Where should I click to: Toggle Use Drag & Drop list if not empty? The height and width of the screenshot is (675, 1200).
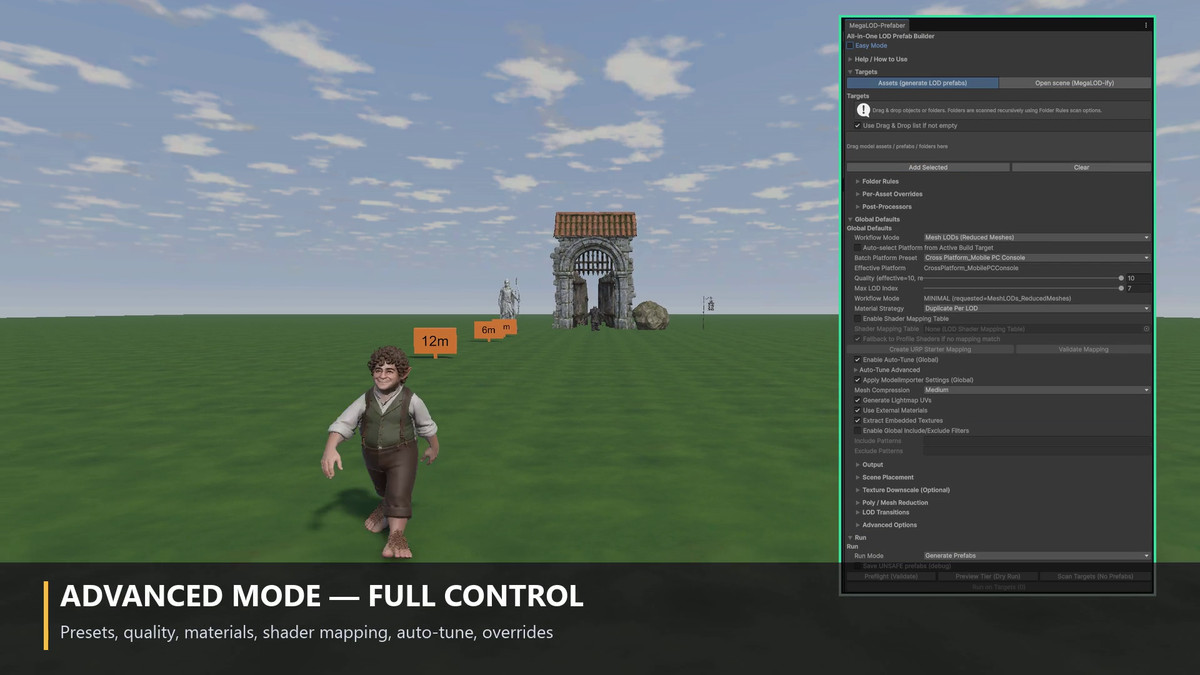point(858,126)
